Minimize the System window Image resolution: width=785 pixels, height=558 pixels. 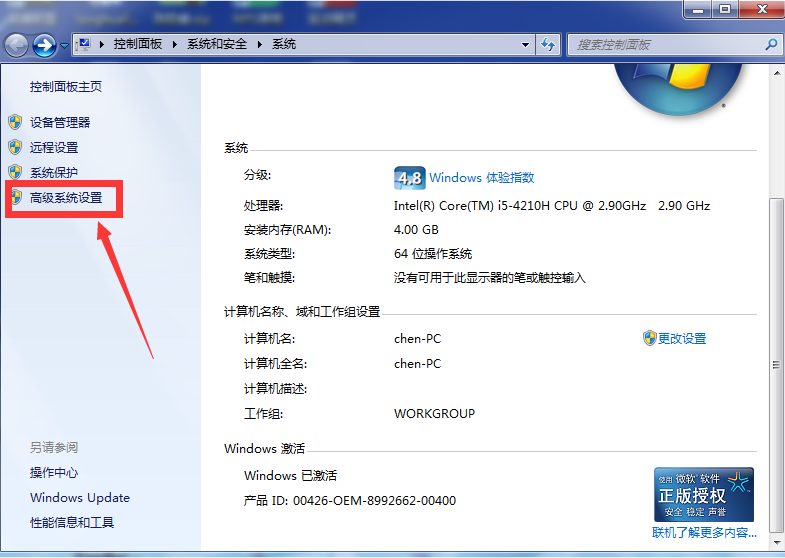(x=699, y=9)
